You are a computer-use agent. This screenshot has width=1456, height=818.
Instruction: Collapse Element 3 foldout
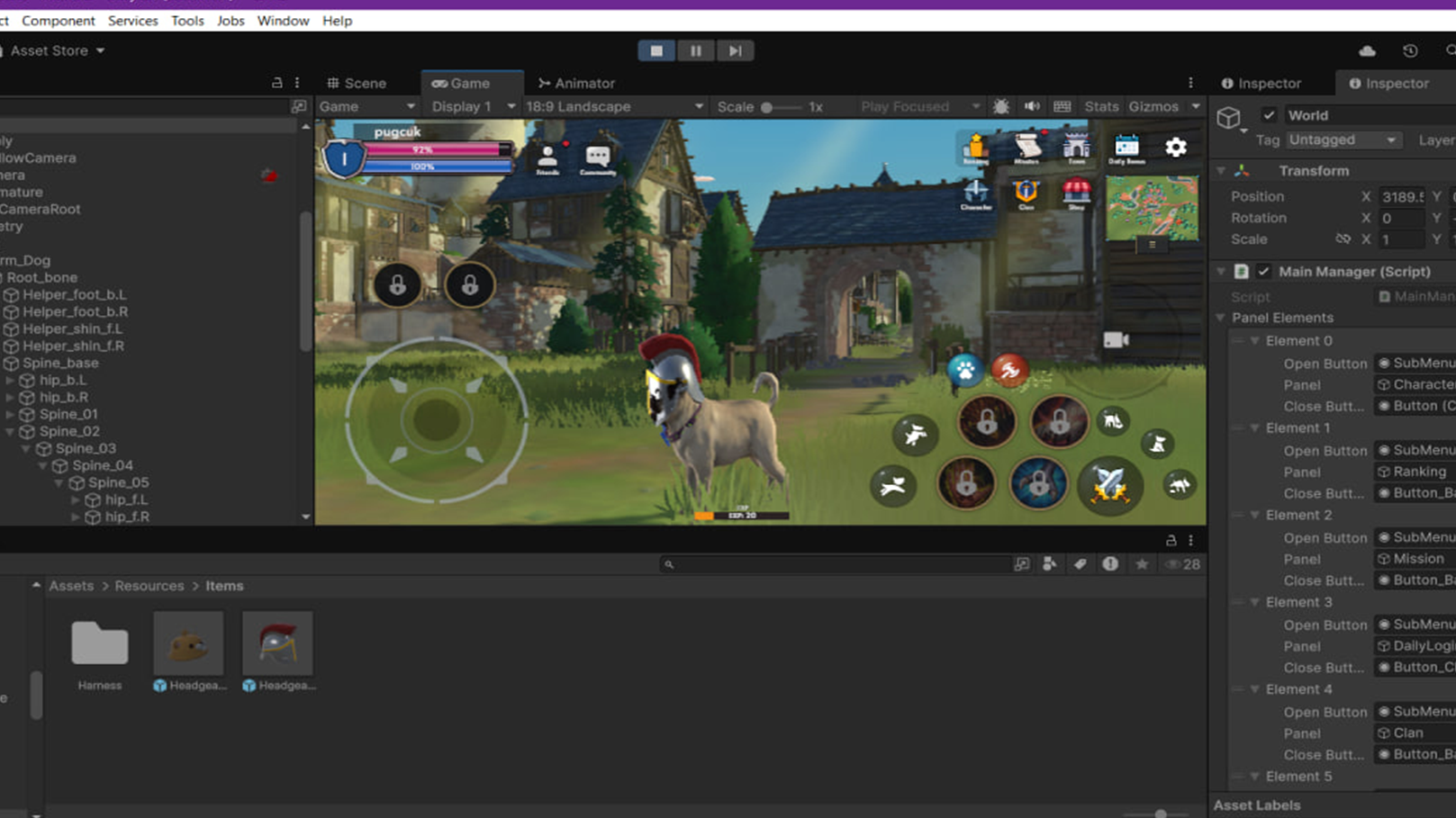click(1254, 602)
